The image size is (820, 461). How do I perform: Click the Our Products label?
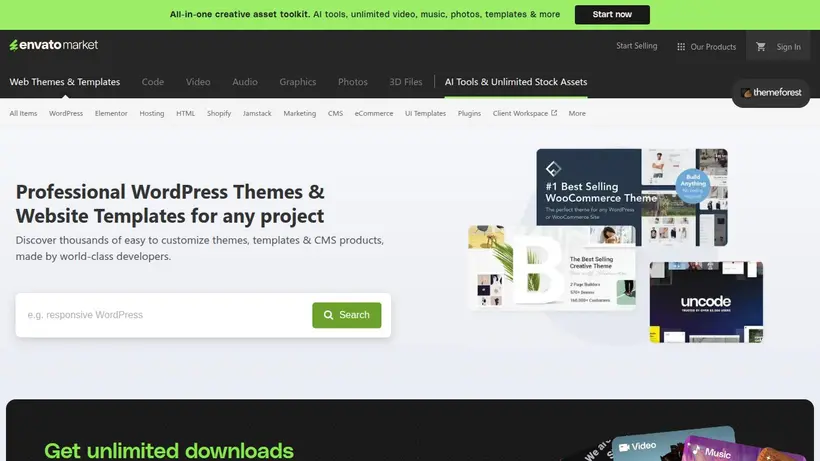click(x=713, y=47)
